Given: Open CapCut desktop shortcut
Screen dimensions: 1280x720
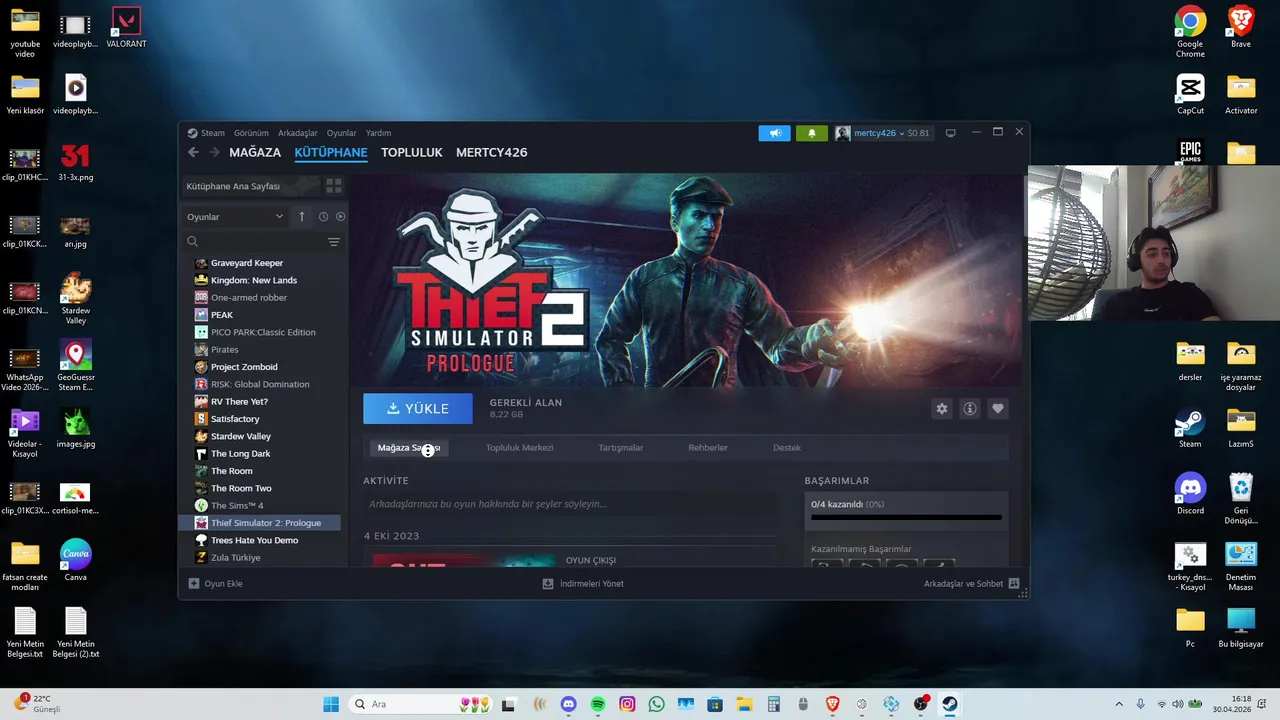Looking at the screenshot, I should coord(1190,95).
